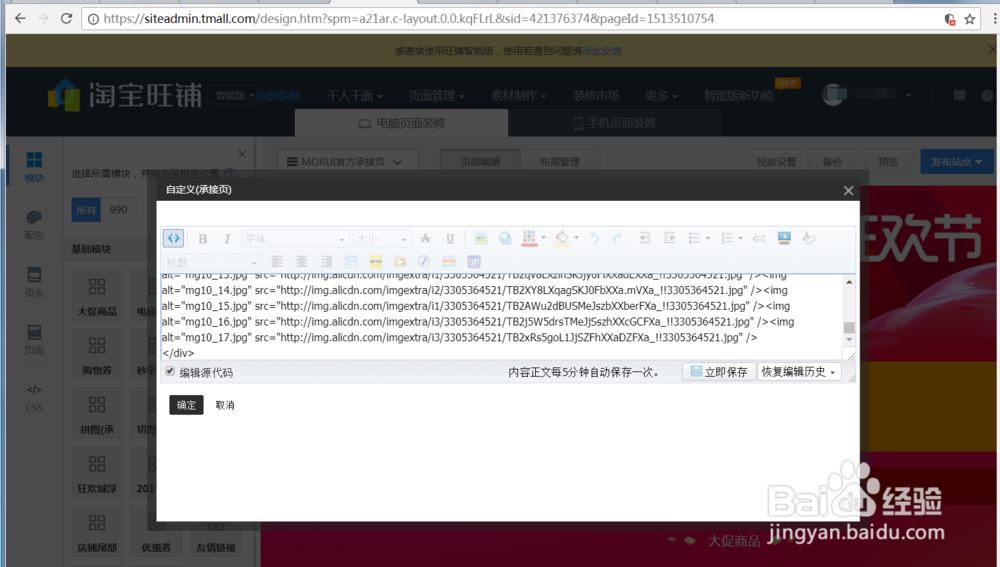Viewport: 1000px width, 567px height.
Task: Open MORUI官方承接页 page selector dropdown
Action: pyautogui.click(x=348, y=161)
